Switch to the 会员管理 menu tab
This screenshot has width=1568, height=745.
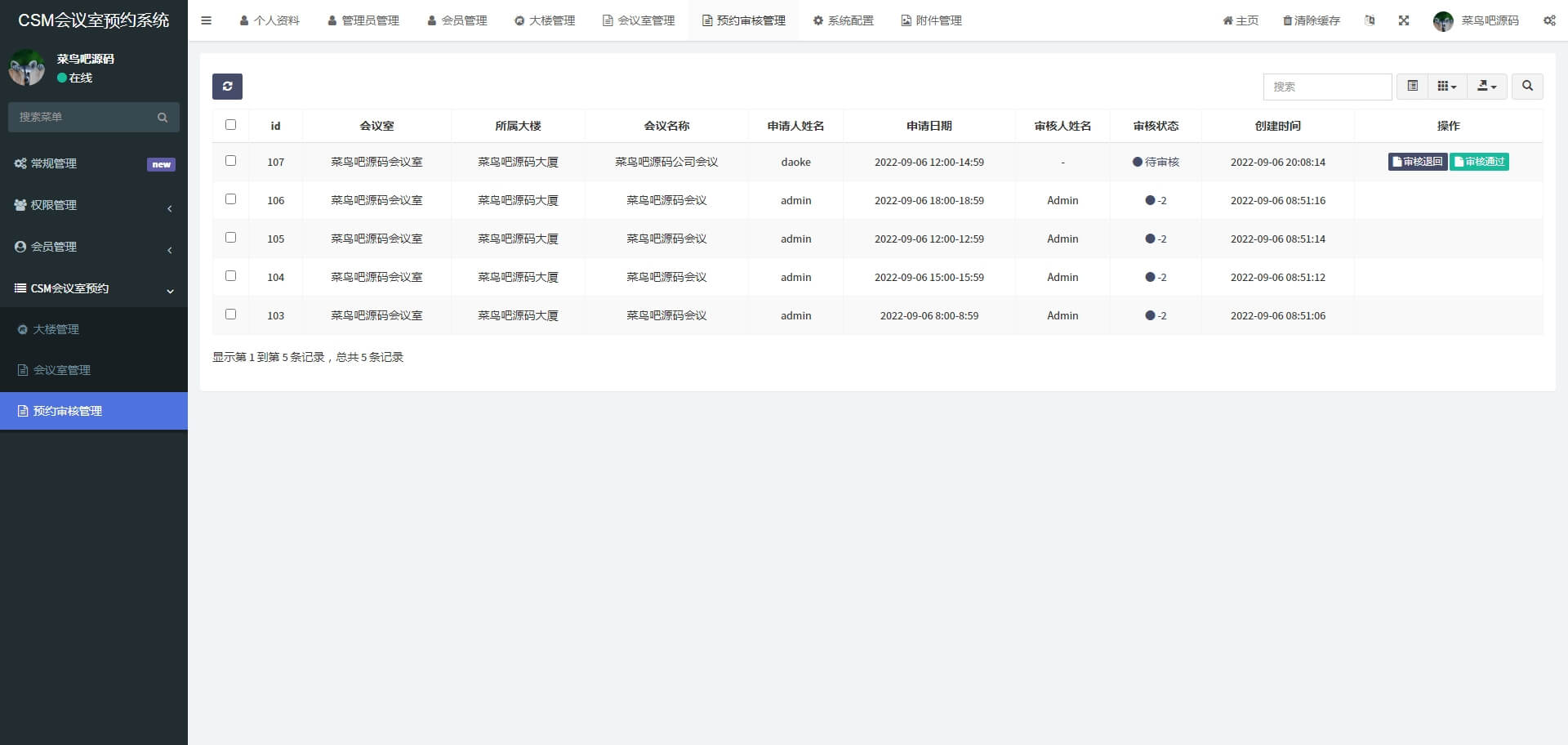457,20
